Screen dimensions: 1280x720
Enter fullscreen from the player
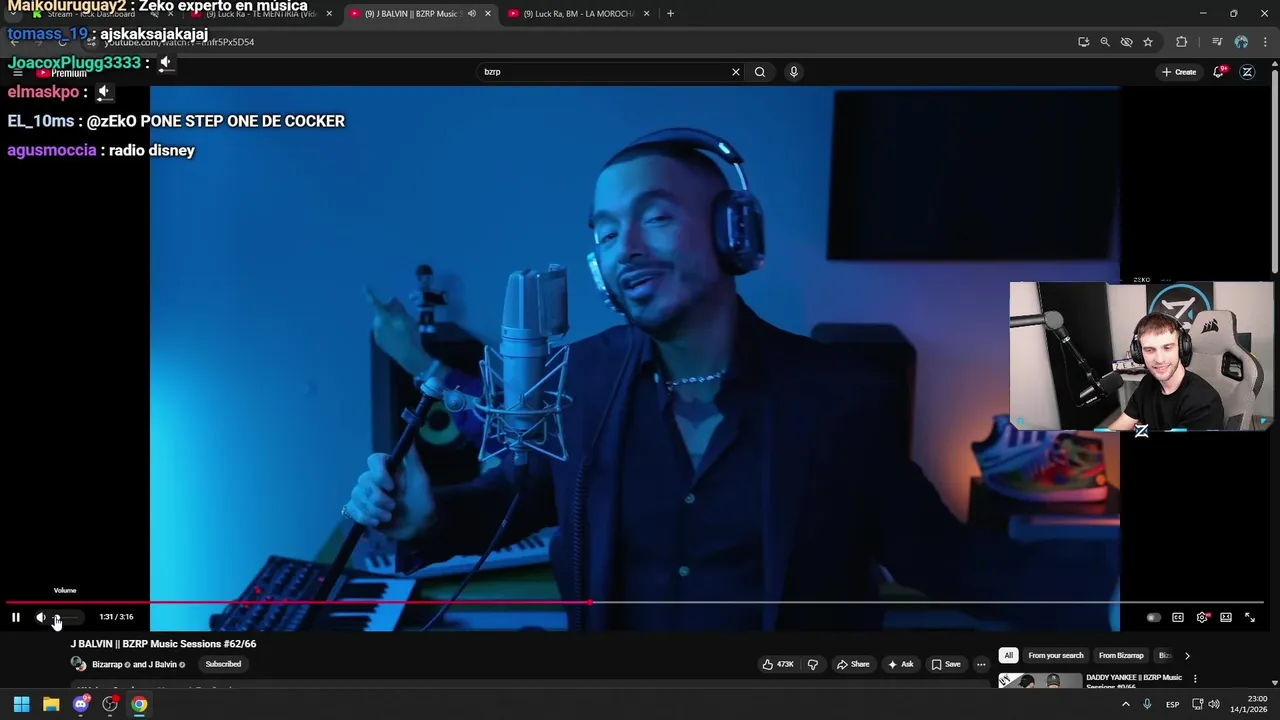tap(1250, 618)
